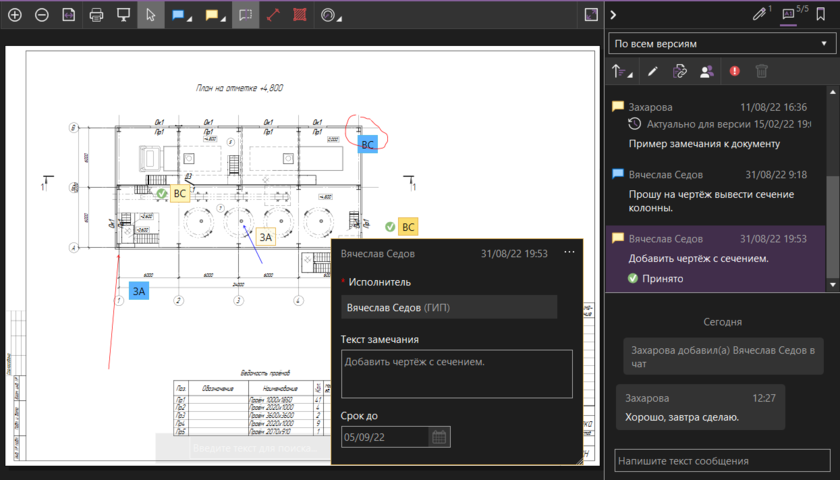Choose the red hatched area tool
Viewport: 840px width, 480px height.
[300, 16]
